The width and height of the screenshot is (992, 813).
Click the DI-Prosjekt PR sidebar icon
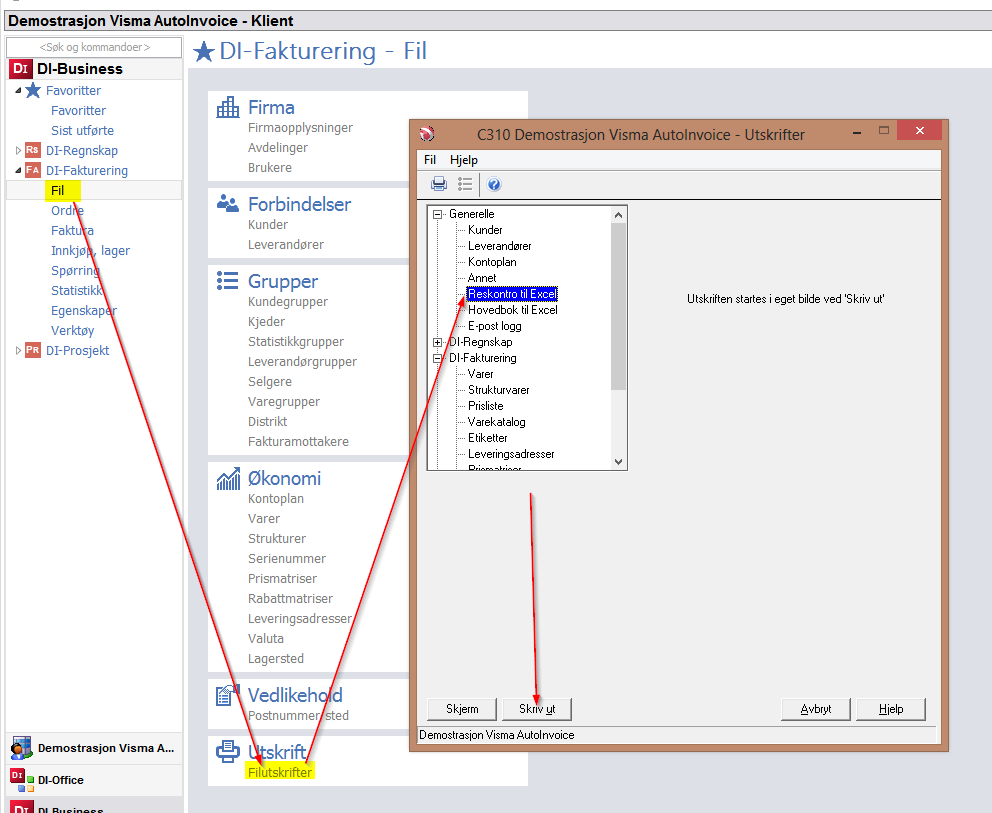click(x=33, y=350)
